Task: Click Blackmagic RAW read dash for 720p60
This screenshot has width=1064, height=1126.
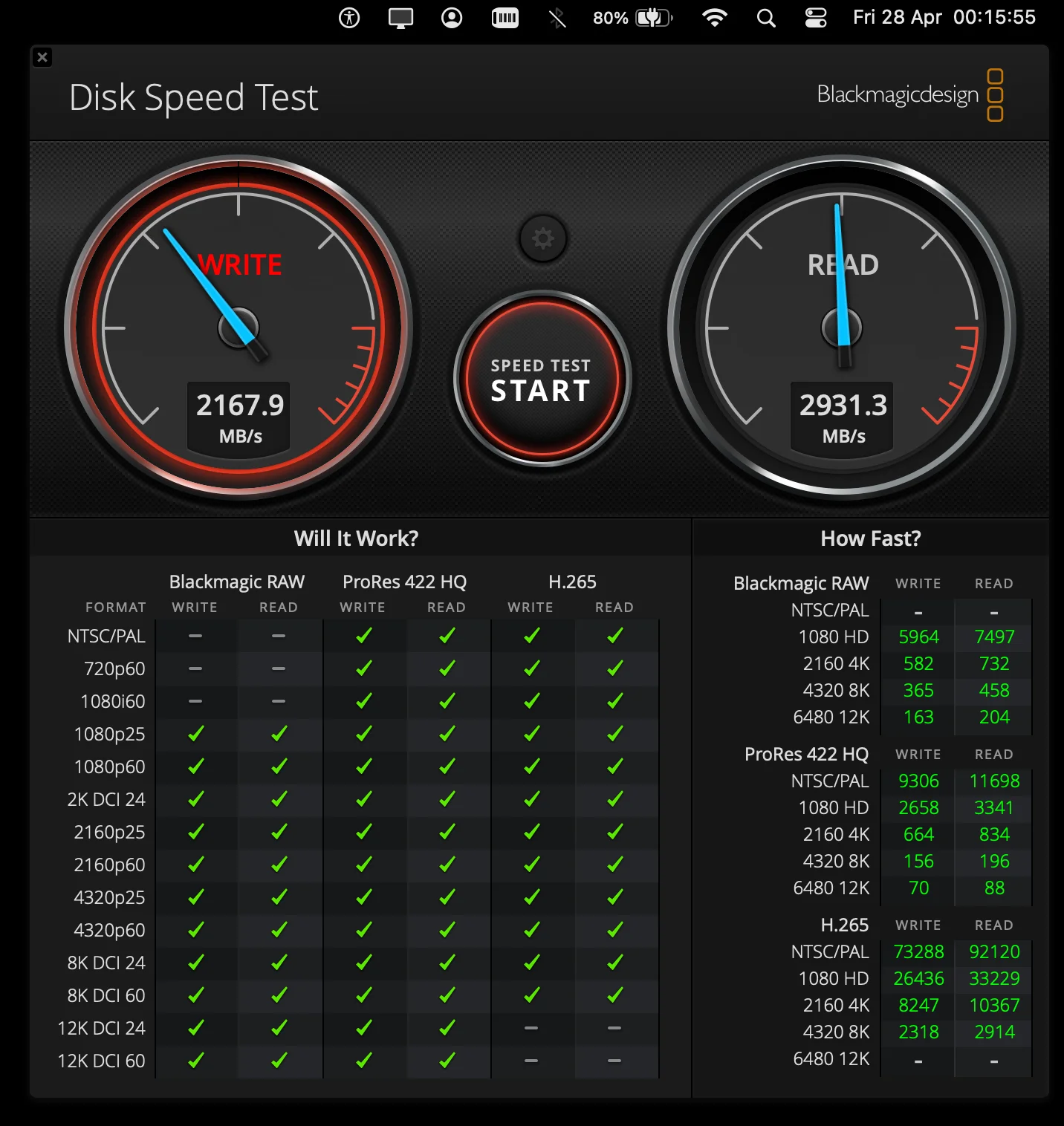Action: [279, 668]
